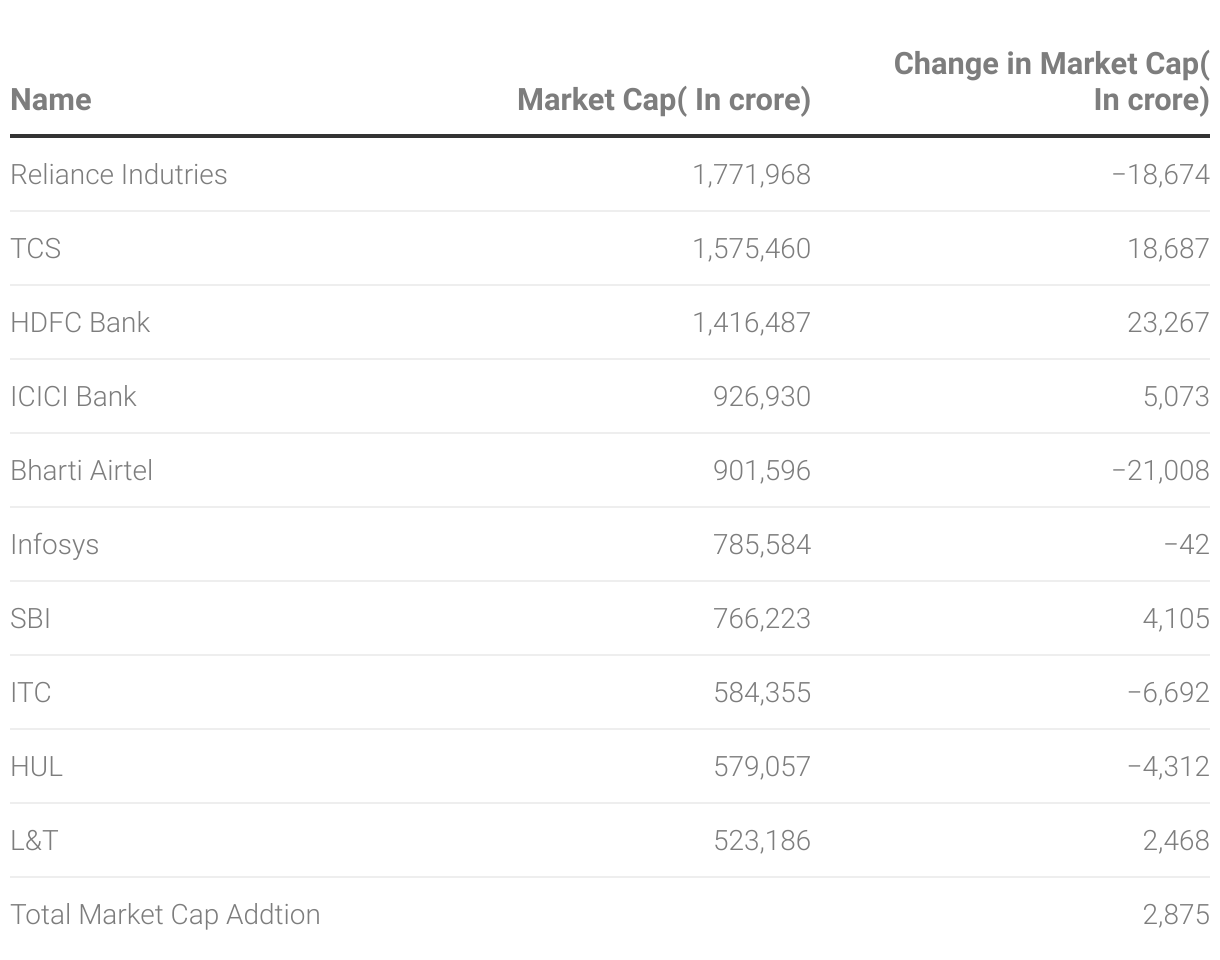This screenshot has height=960, width=1220.
Task: Click the 1,771,968 market cap value
Action: (x=751, y=175)
